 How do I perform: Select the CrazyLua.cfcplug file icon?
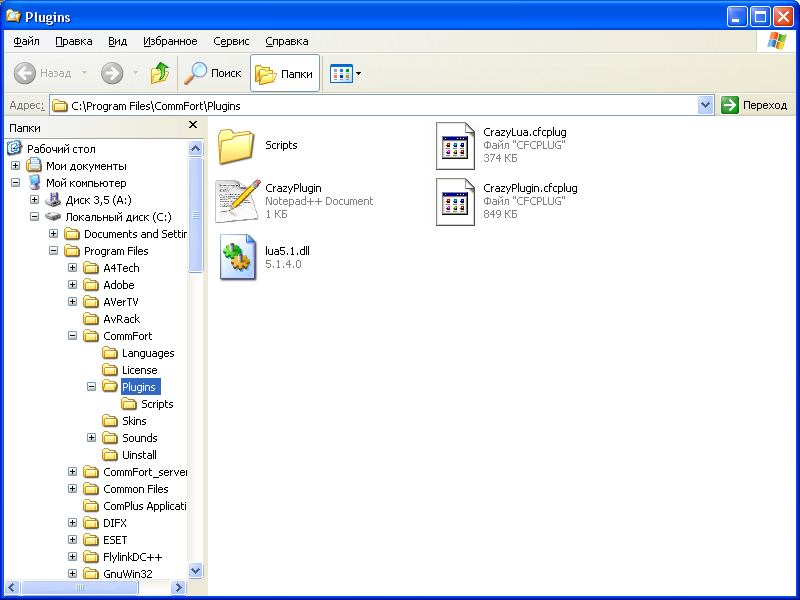(455, 145)
